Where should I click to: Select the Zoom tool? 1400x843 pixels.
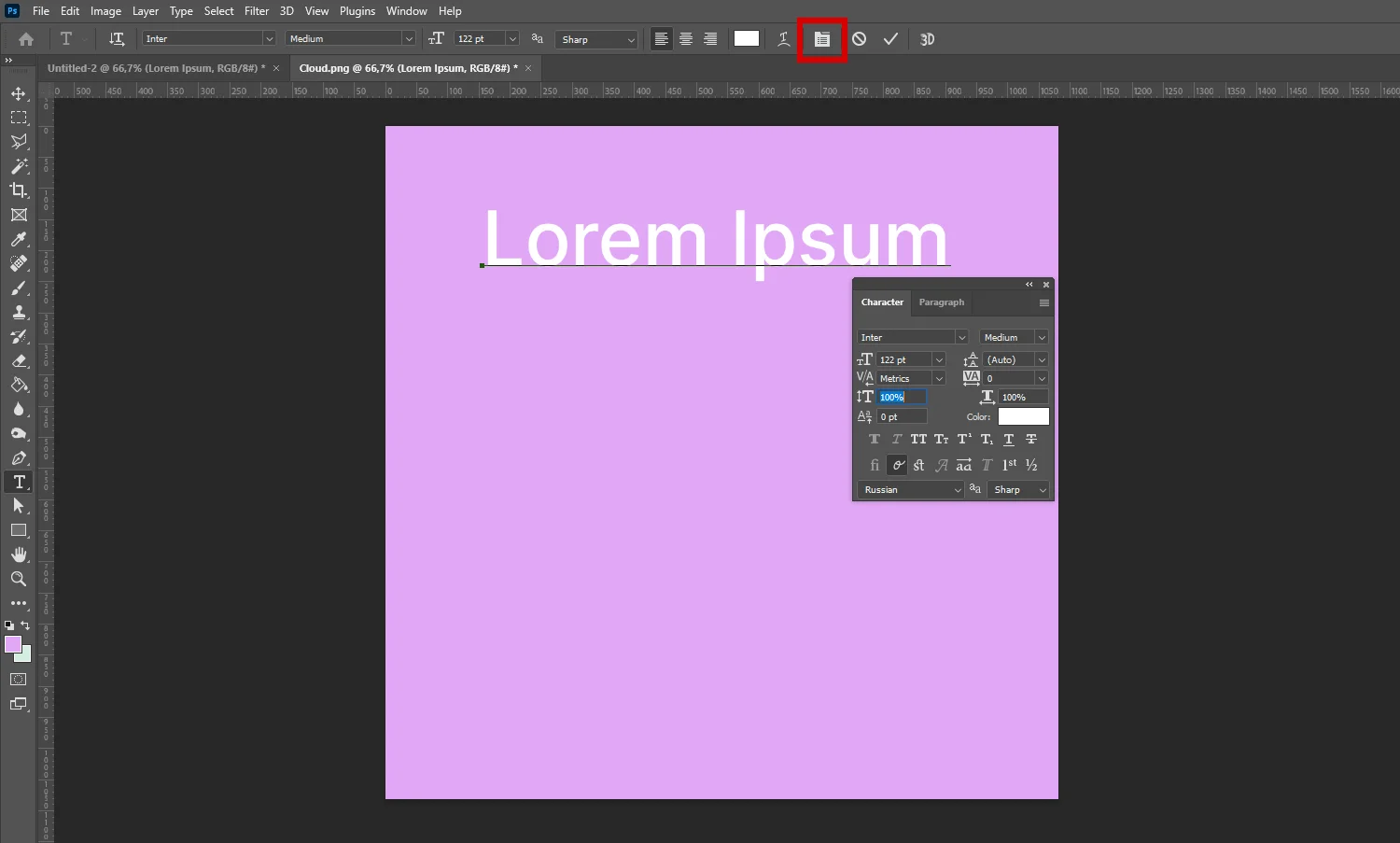coord(19,579)
